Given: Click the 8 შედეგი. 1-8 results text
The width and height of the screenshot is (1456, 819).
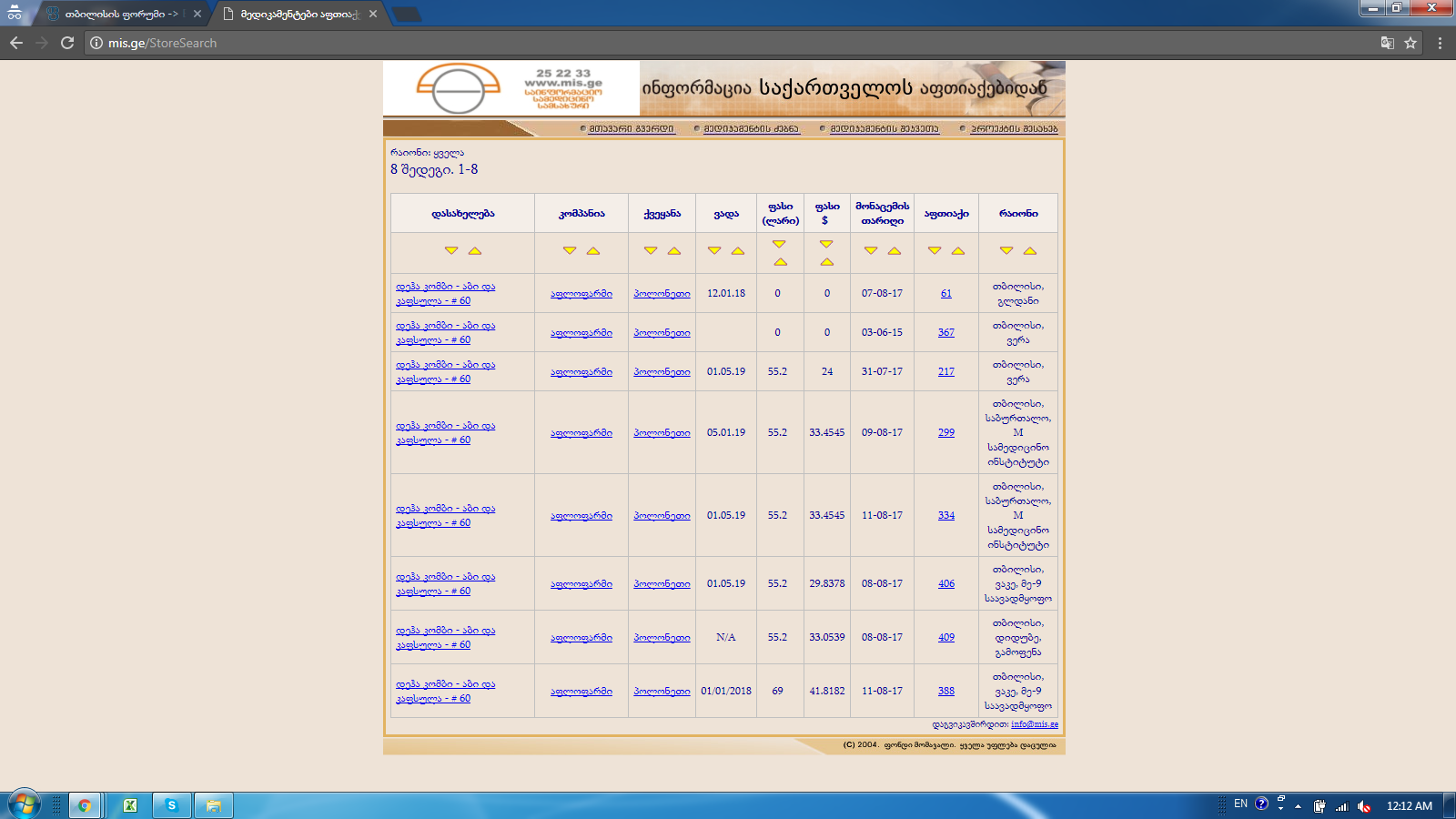Looking at the screenshot, I should [x=434, y=169].
